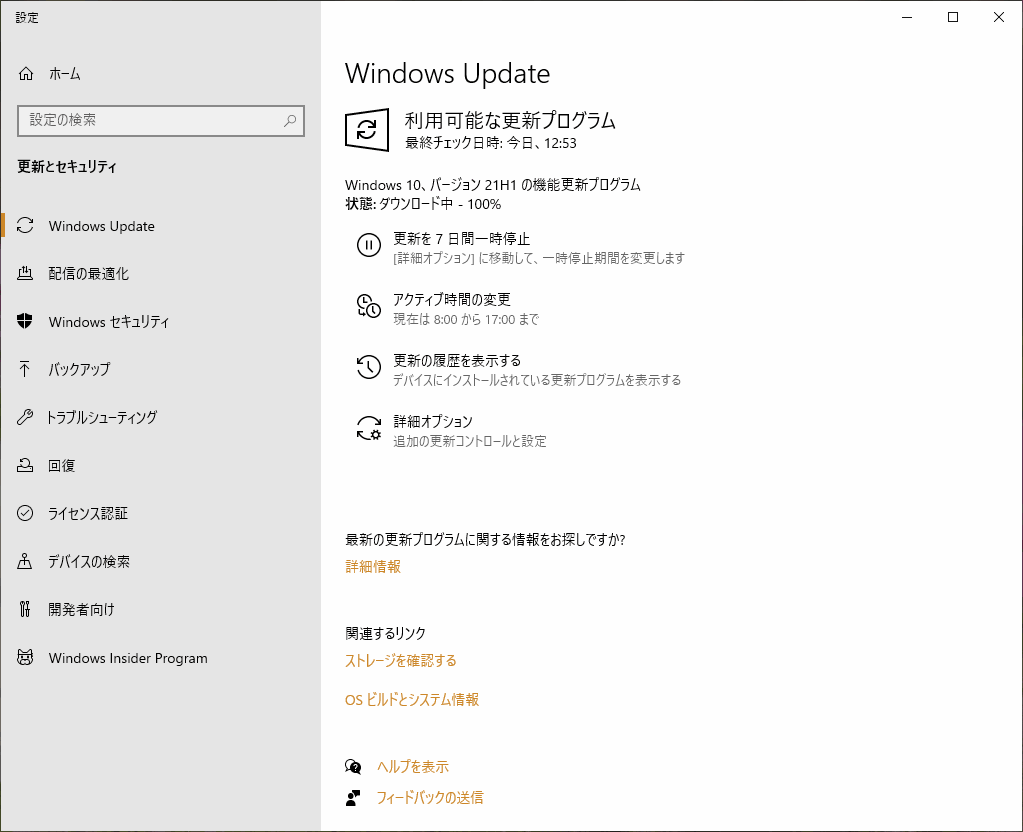Click the 21H1 の機能更新プログラム line
1023x832 pixels.
tap(493, 185)
